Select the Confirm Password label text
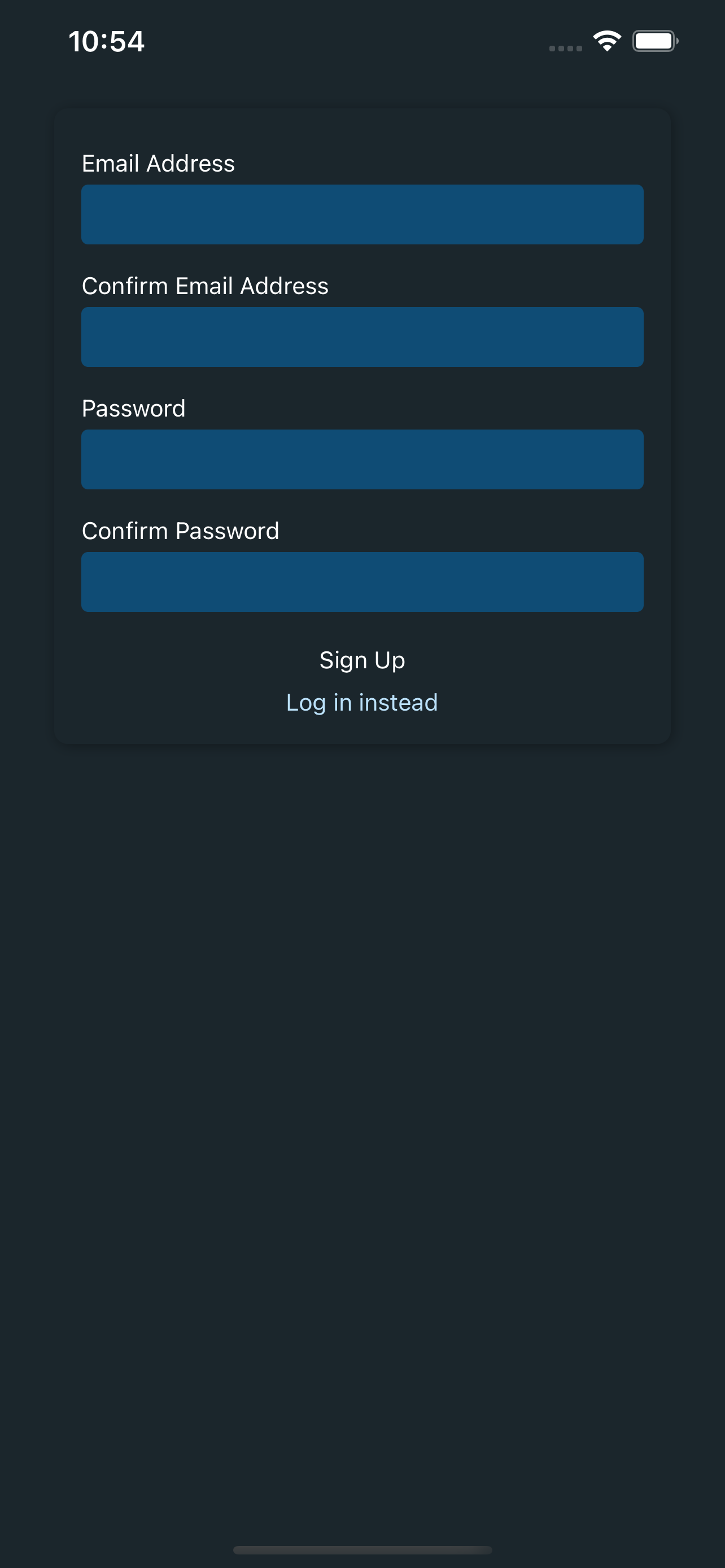This screenshot has width=725, height=1568. [180, 531]
